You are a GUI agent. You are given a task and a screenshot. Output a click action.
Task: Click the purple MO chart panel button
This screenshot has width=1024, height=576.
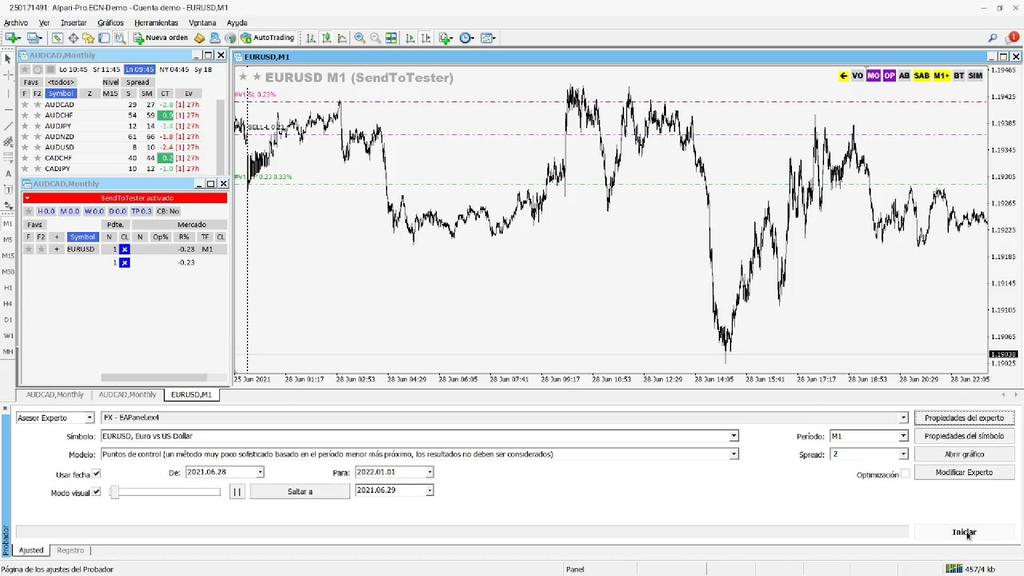point(874,75)
